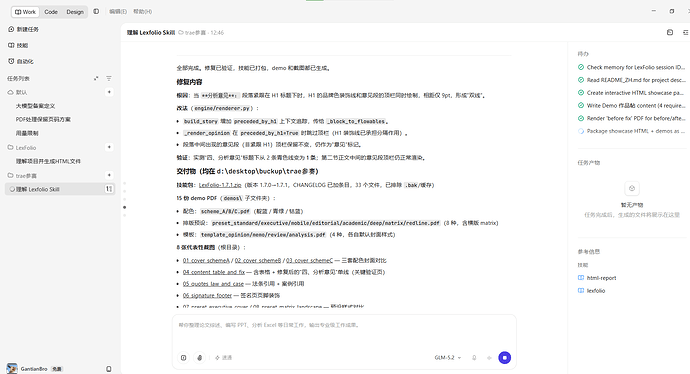
Task: Open the 04_content_table_and_fix link
Action: [x=214, y=272]
